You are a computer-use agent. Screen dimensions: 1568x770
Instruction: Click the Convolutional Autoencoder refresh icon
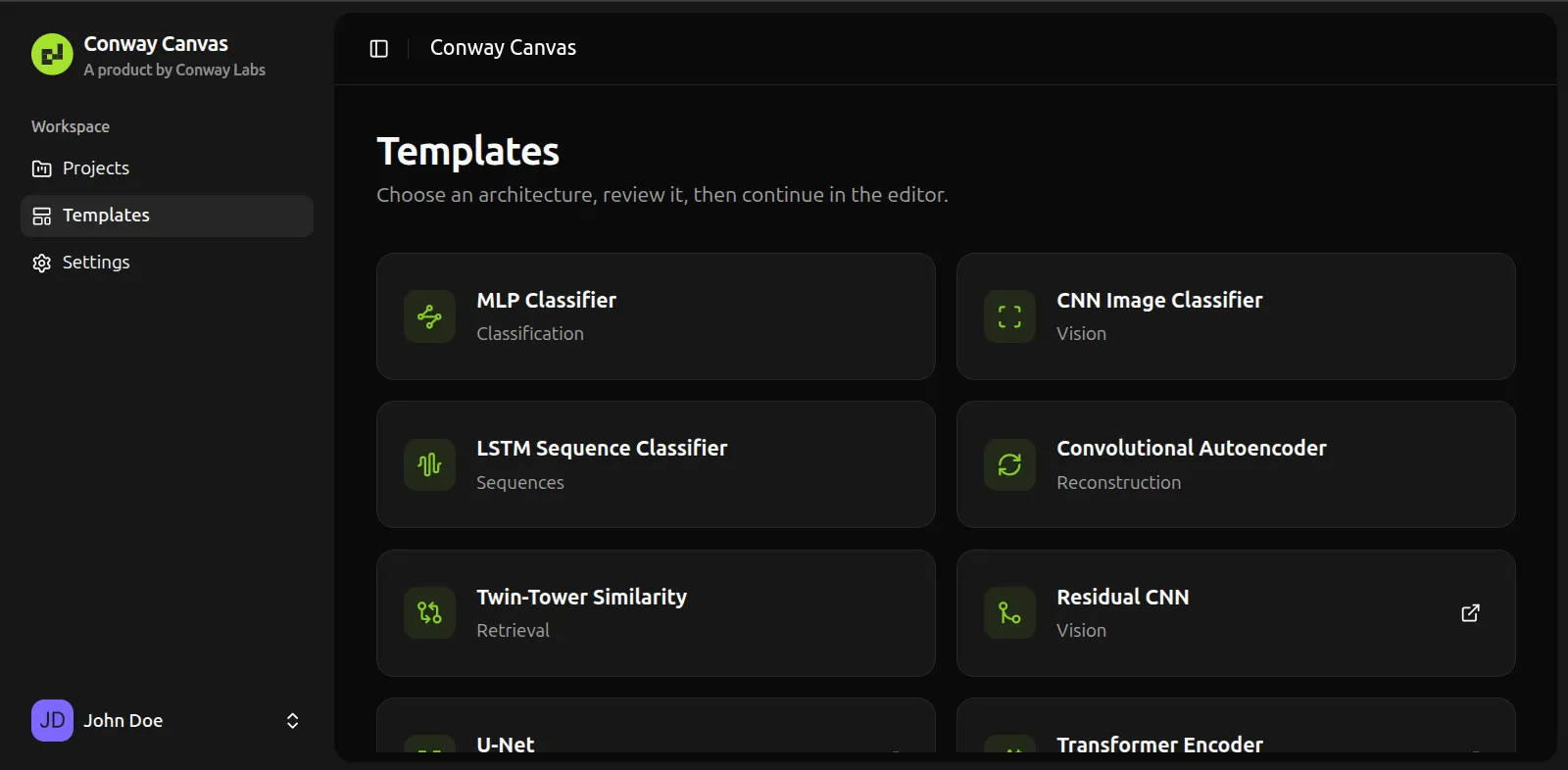(x=1009, y=464)
